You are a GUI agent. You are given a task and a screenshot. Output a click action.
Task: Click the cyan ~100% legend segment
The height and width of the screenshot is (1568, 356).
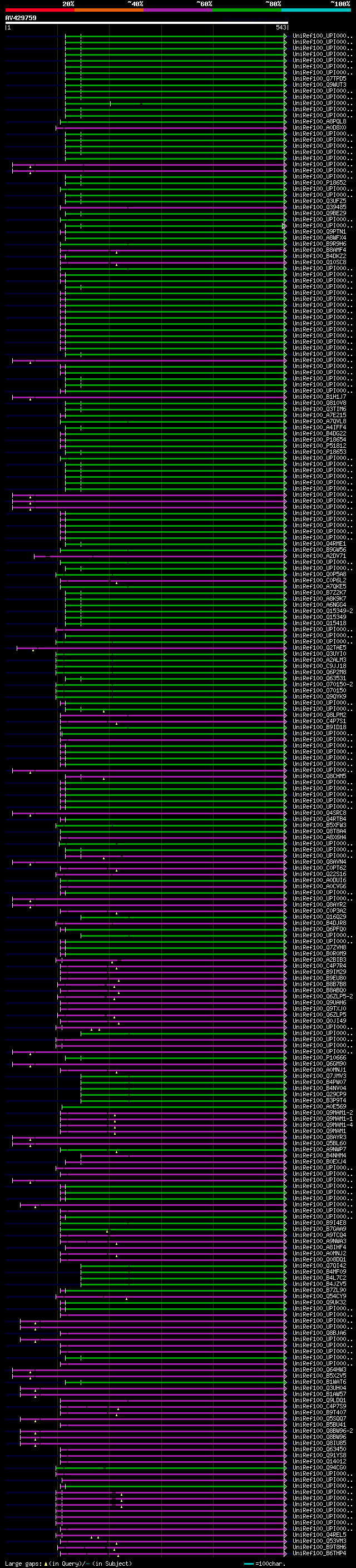(x=316, y=10)
